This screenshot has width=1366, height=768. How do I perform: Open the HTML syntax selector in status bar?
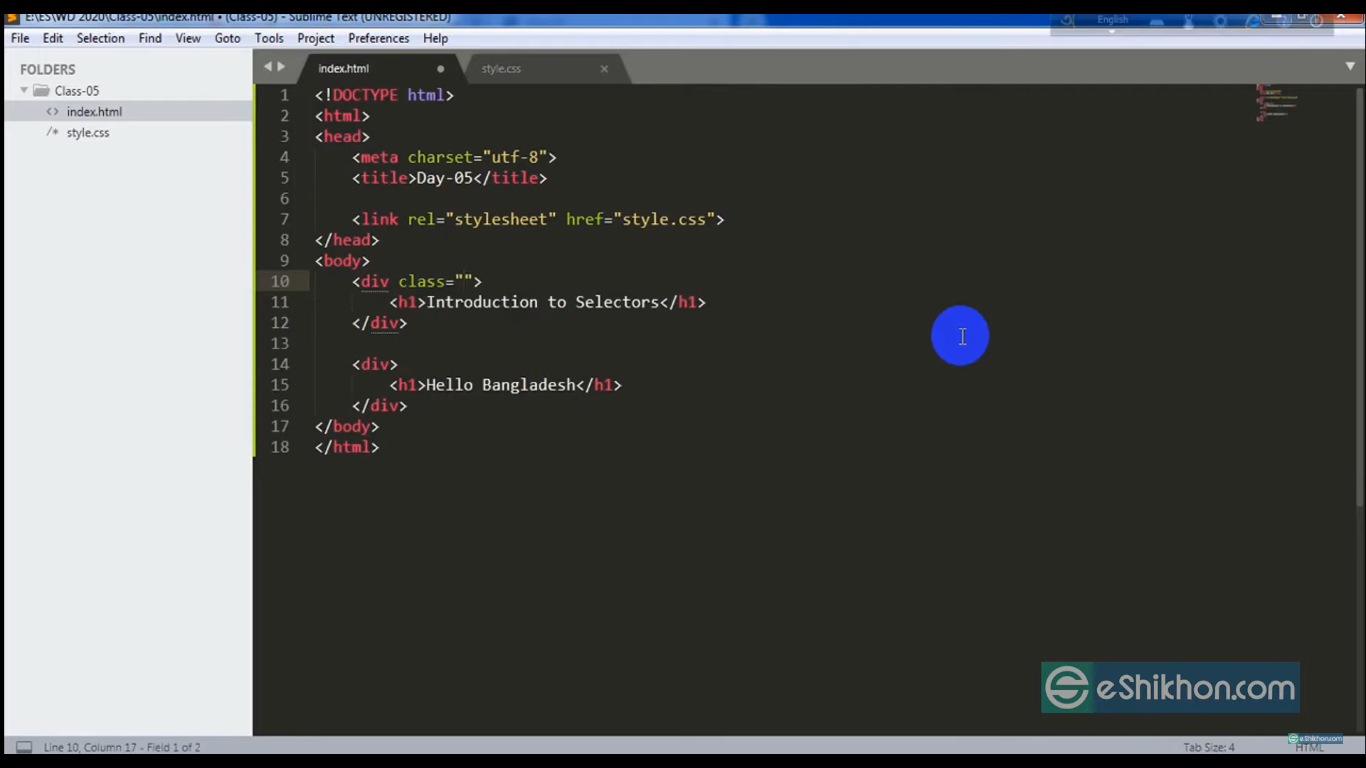click(x=1310, y=747)
